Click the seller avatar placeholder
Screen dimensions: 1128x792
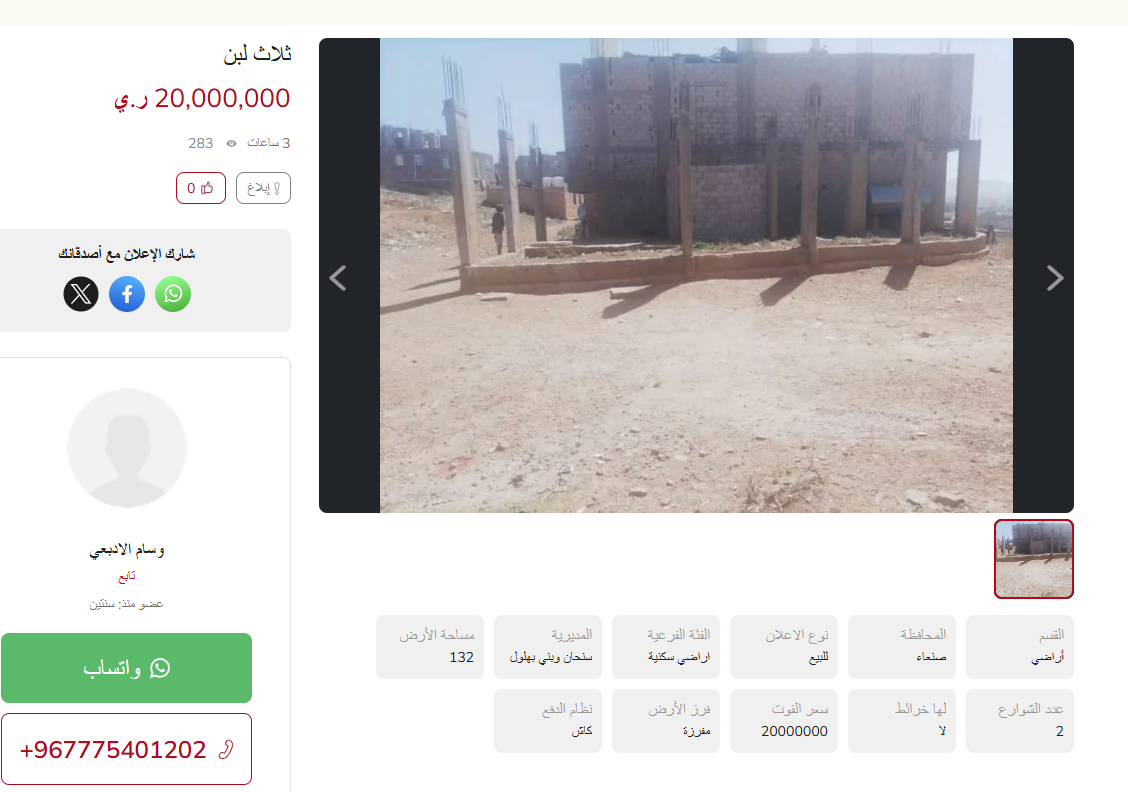(127, 447)
